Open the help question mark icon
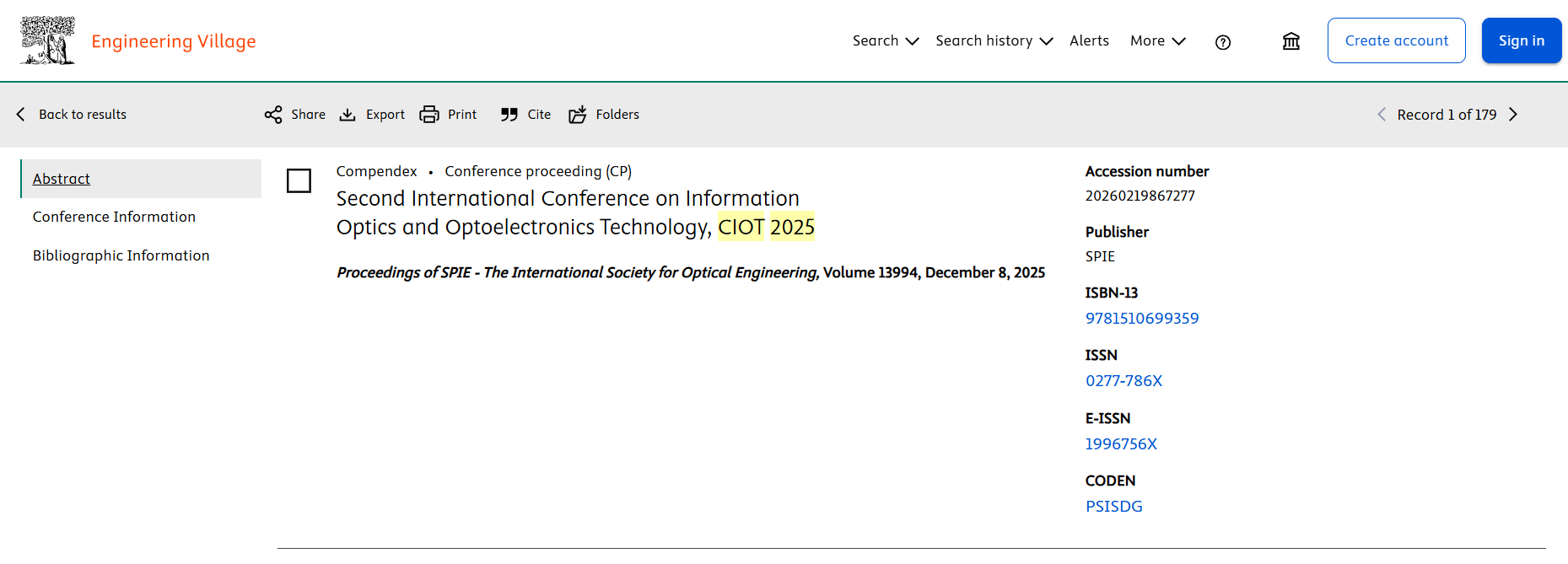This screenshot has height=564, width=1568. 1222,42
